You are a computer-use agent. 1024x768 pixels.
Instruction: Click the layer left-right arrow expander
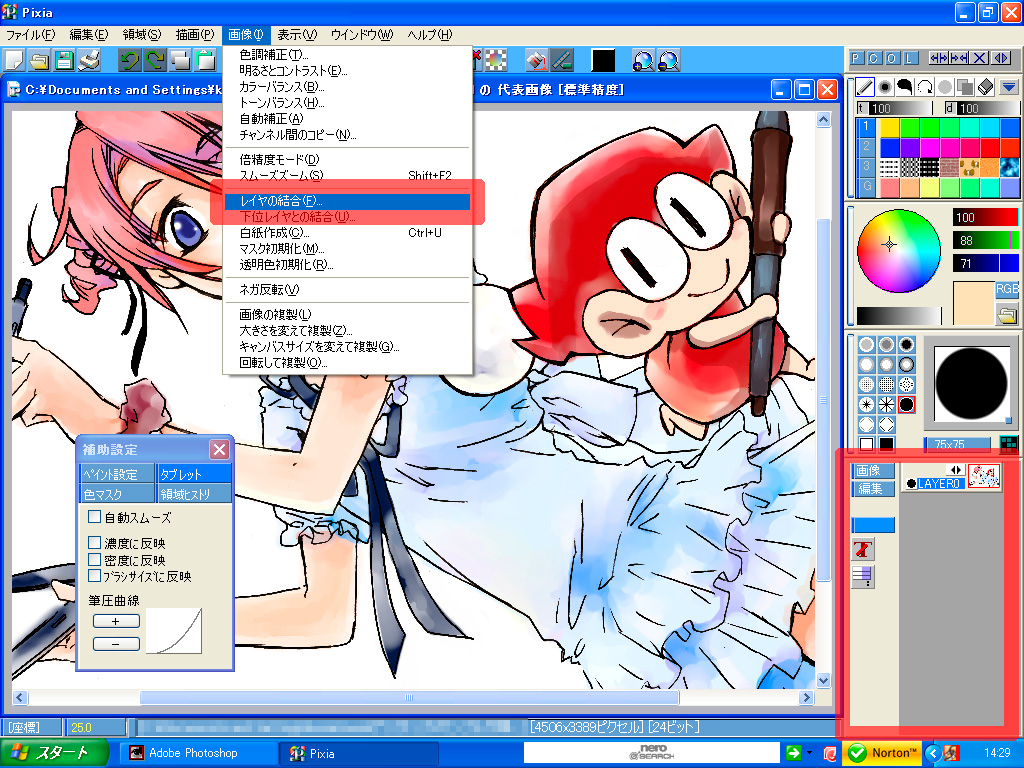click(x=955, y=470)
